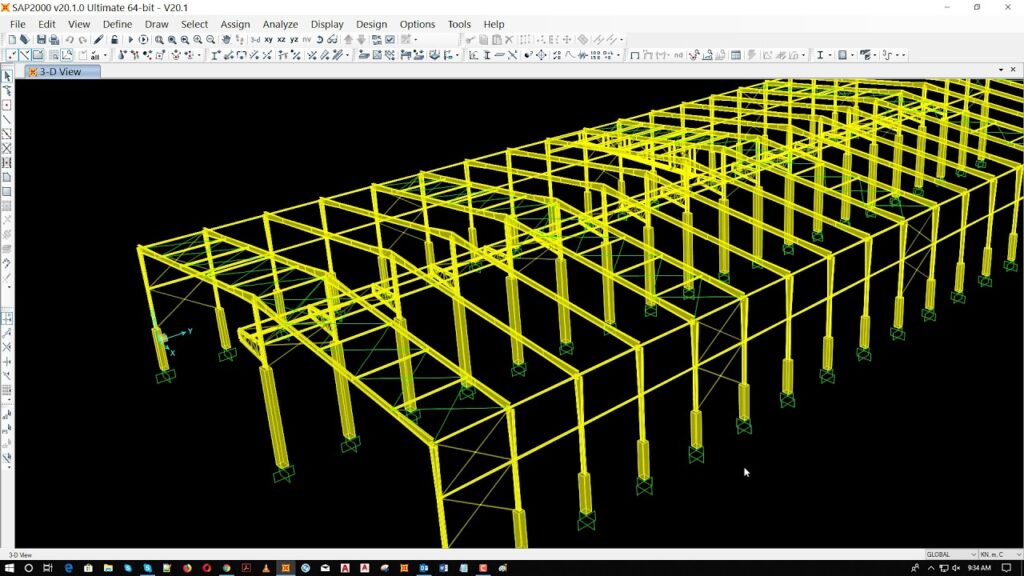
Task: Select the 3-D View window tab
Action: coord(62,72)
